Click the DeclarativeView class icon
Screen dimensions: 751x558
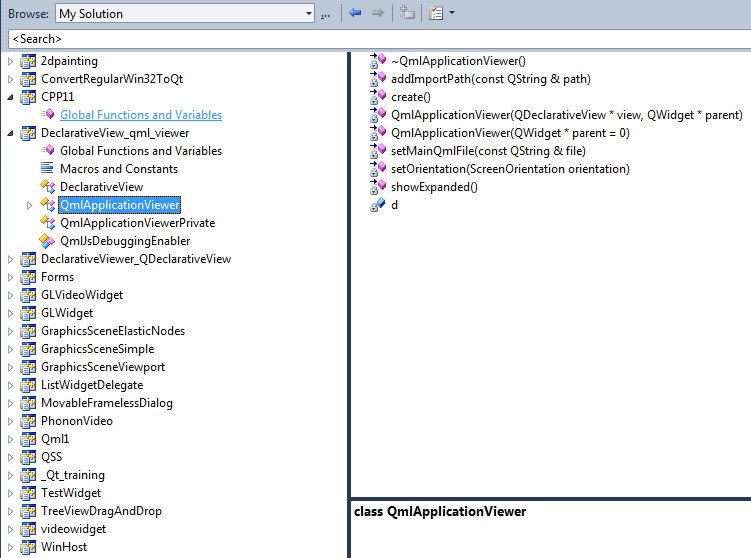[x=46, y=187]
